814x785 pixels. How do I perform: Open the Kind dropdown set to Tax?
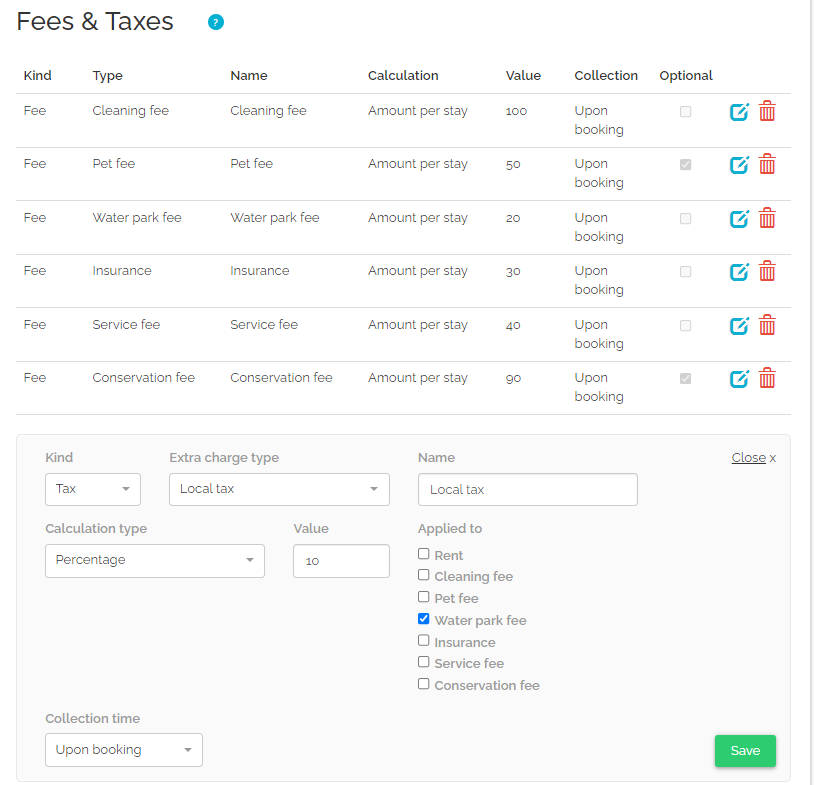(x=93, y=489)
